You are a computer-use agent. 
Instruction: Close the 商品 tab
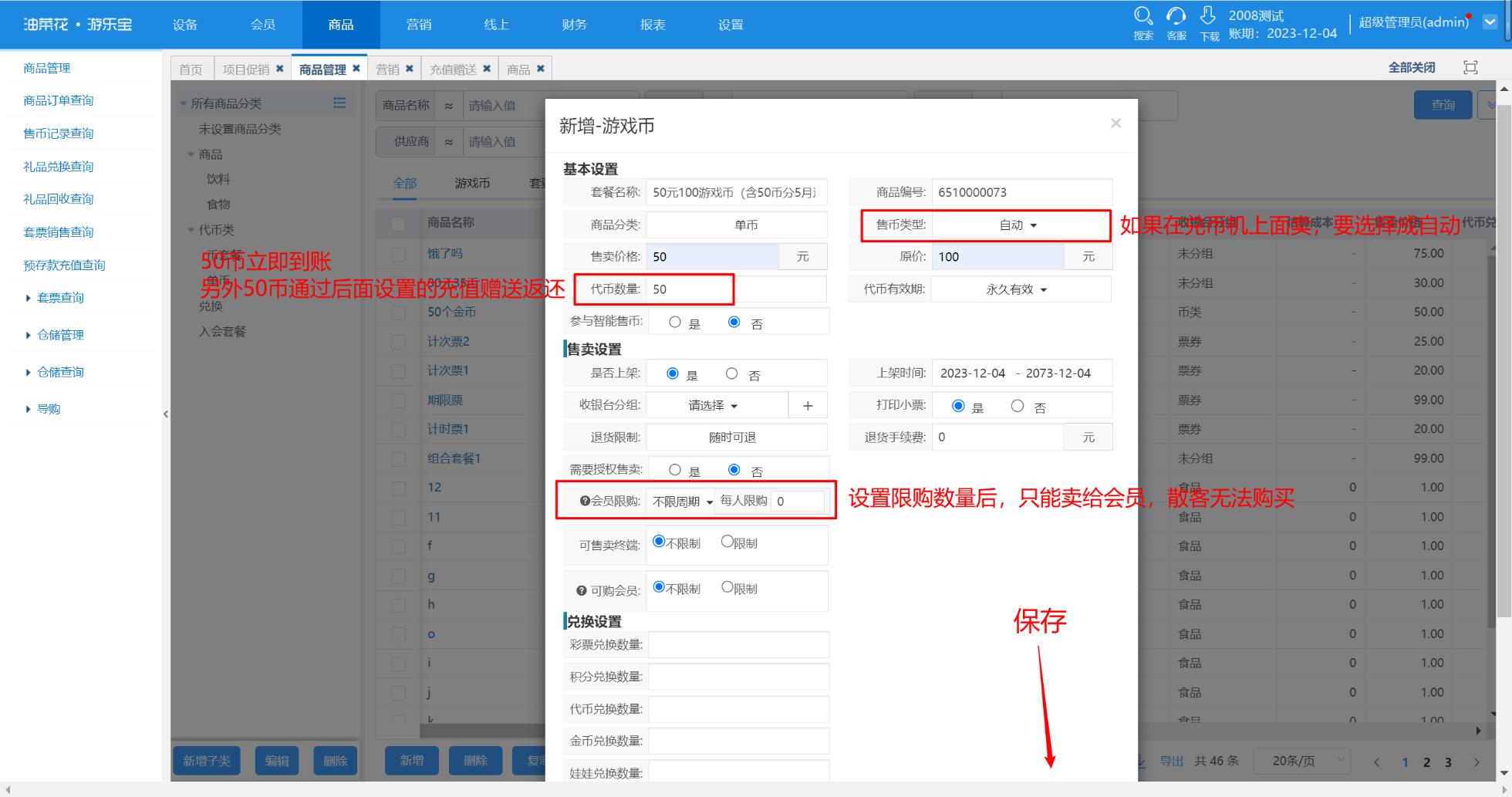[x=541, y=69]
